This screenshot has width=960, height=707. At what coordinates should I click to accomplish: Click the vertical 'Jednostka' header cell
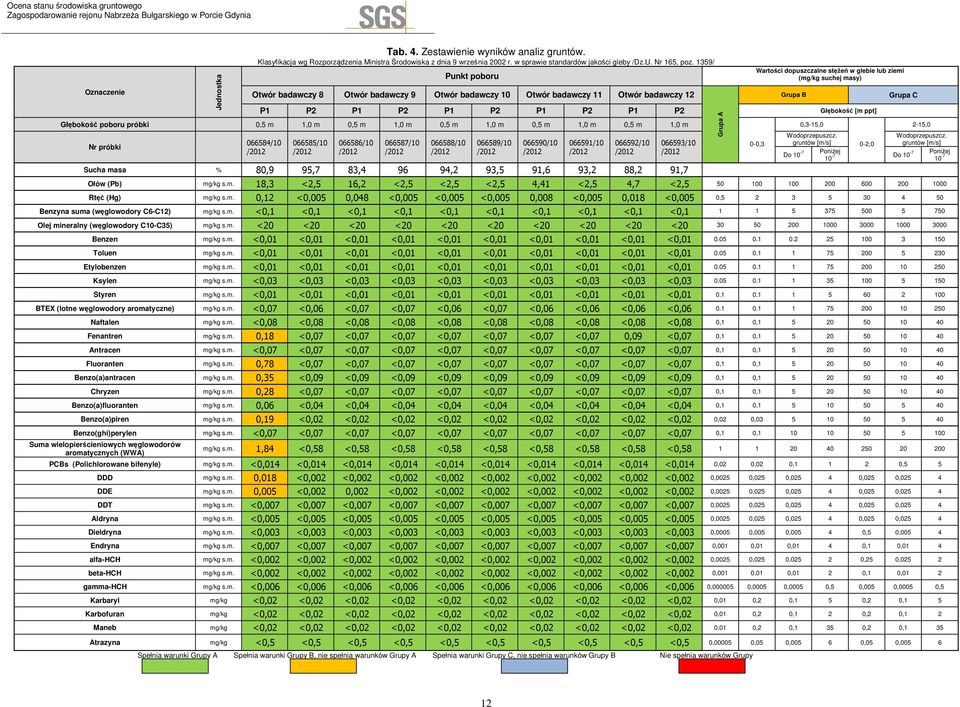point(219,92)
